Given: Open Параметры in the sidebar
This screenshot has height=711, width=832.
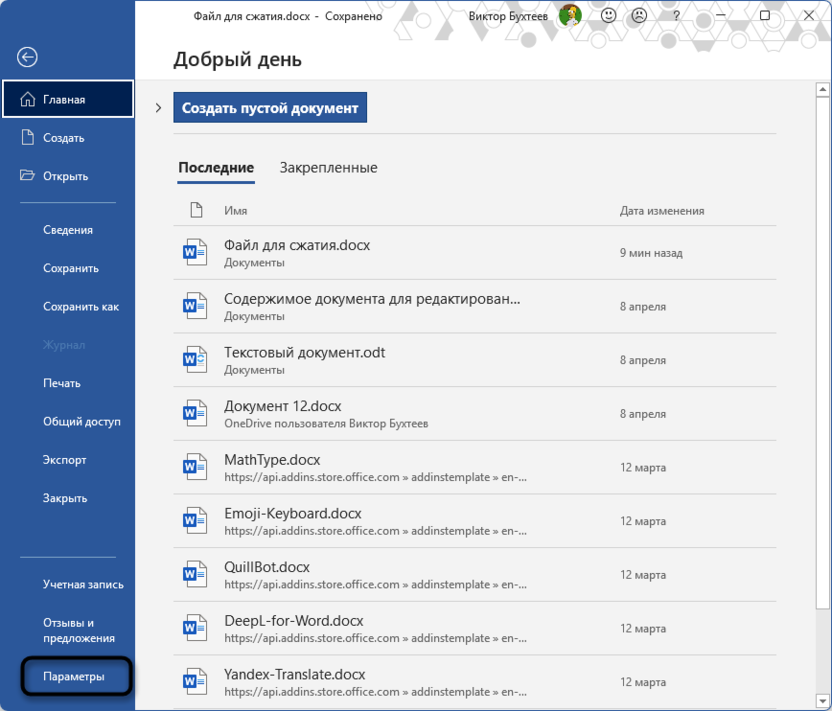Looking at the screenshot, I should coord(73,677).
